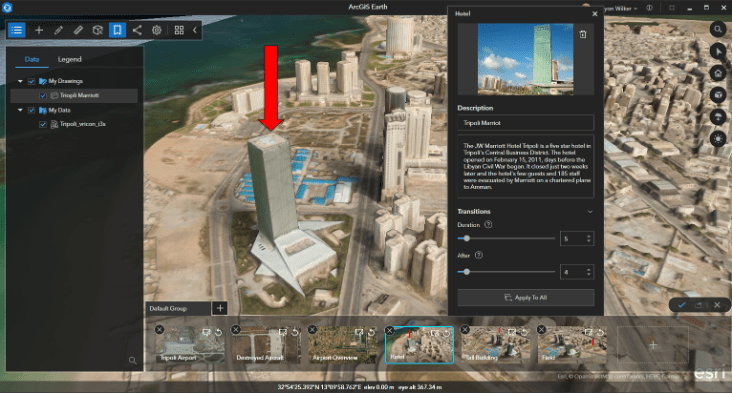The image size is (732, 394).
Task: Open the Settings gear icon
Action: (156, 30)
